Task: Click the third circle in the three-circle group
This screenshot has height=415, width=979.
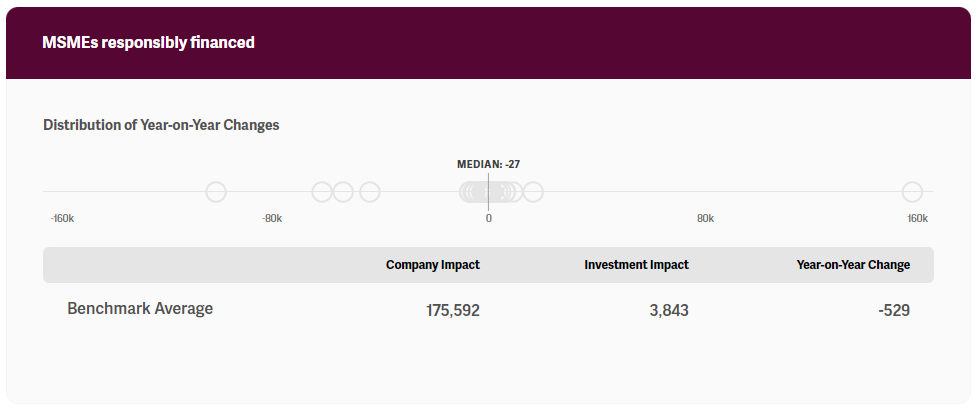Action: coord(370,192)
